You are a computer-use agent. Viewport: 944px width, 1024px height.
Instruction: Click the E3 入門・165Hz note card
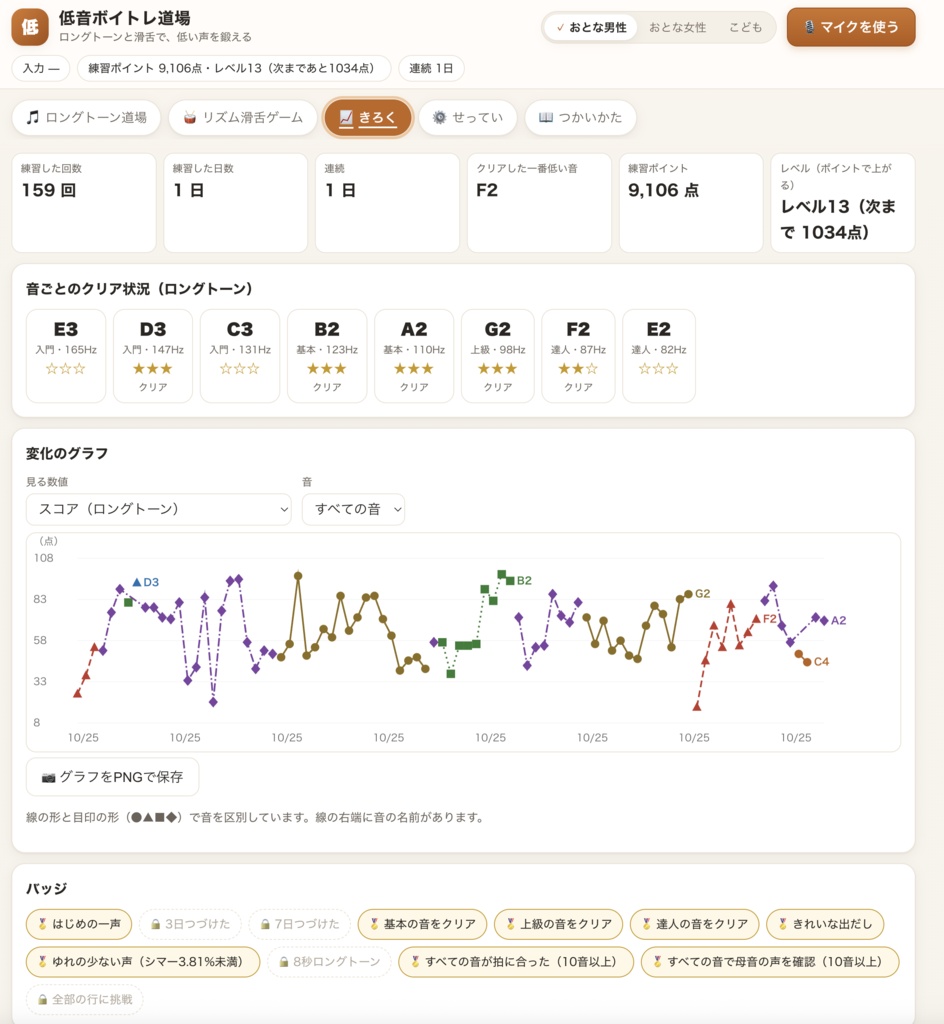pyautogui.click(x=66, y=356)
